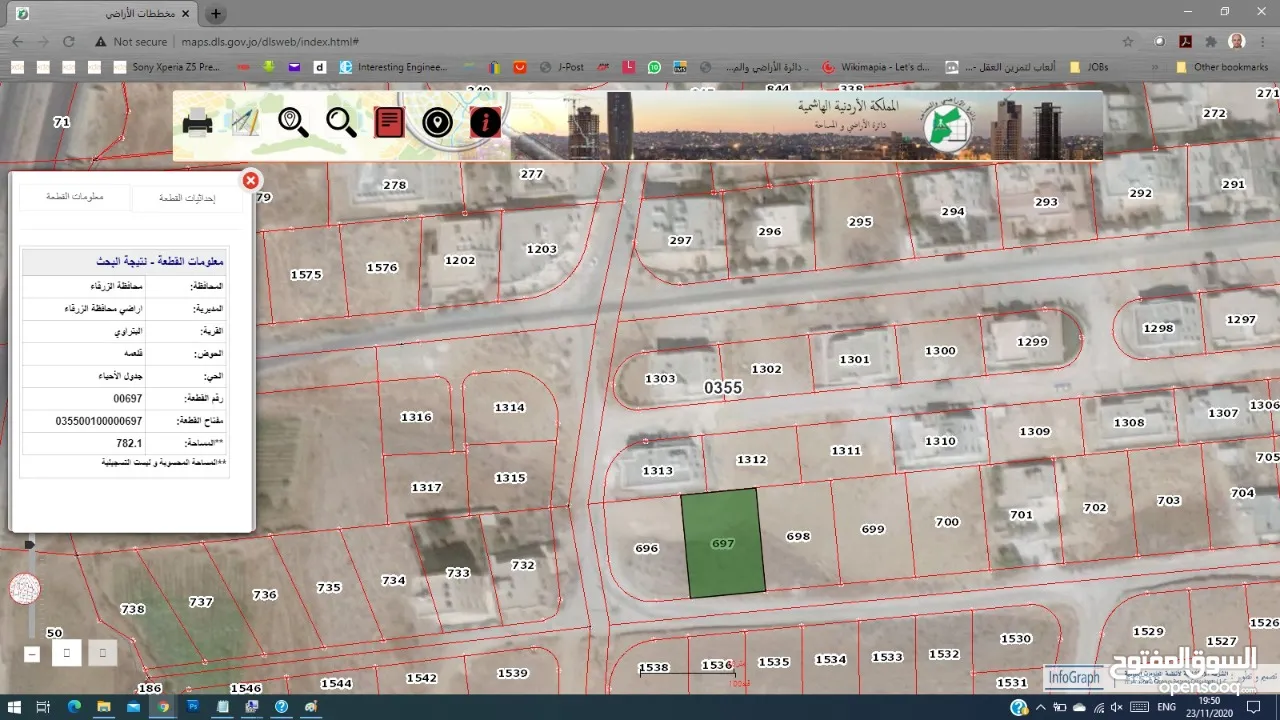This screenshot has height=720, width=1280.
Task: Reload the page
Action: [x=69, y=42]
